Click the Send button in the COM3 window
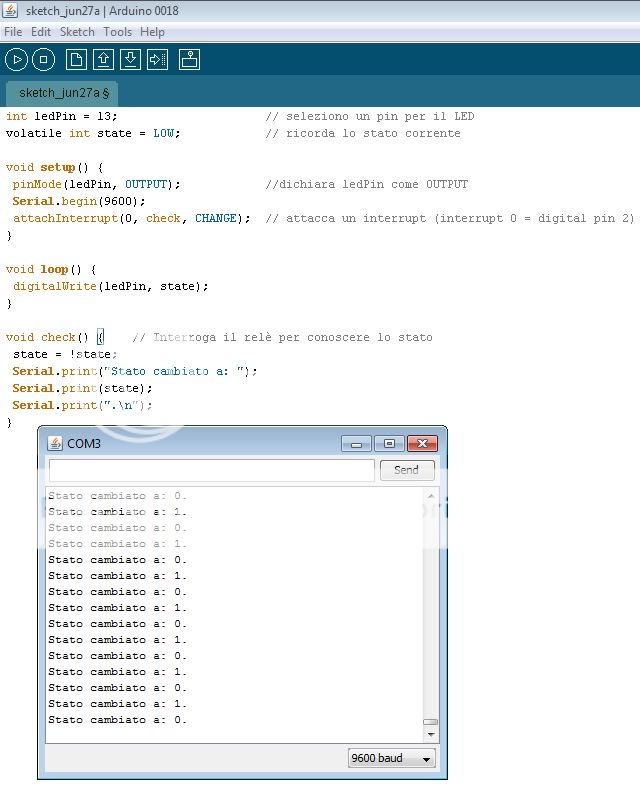Image resolution: width=640 pixels, height=801 pixels. tap(407, 470)
